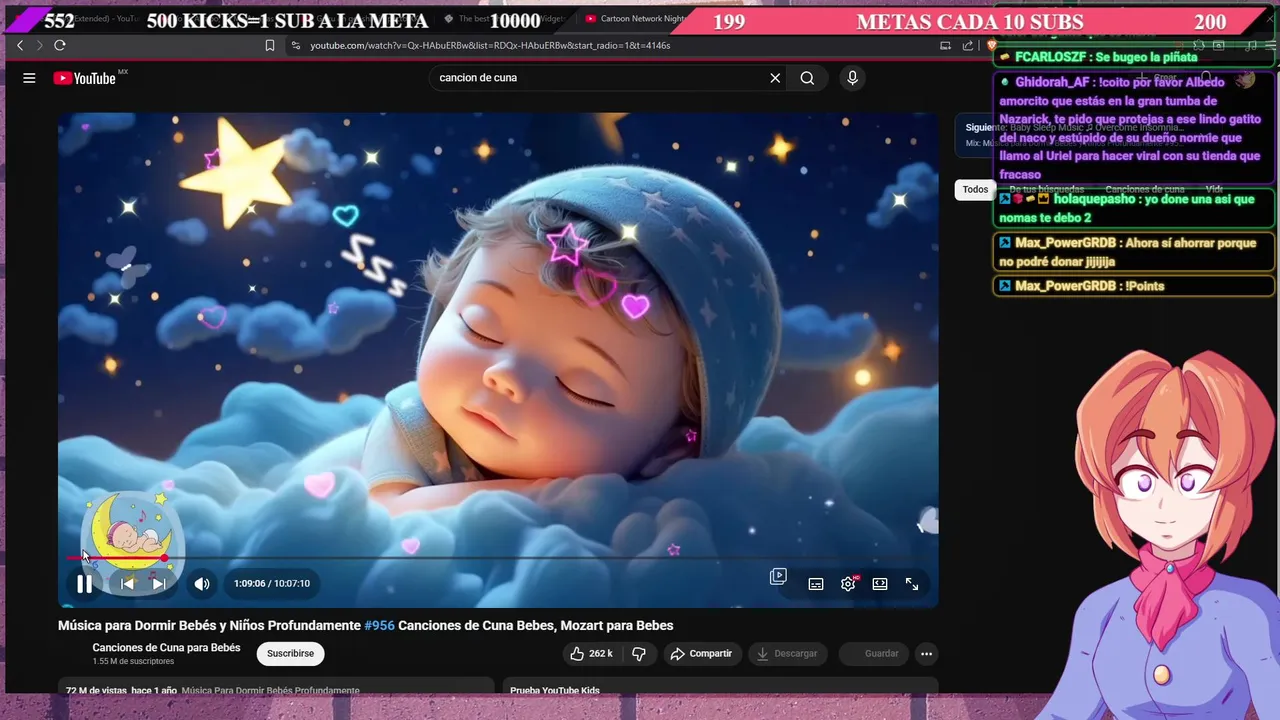Mute the video volume
This screenshot has height=720, width=1280.
pos(202,584)
